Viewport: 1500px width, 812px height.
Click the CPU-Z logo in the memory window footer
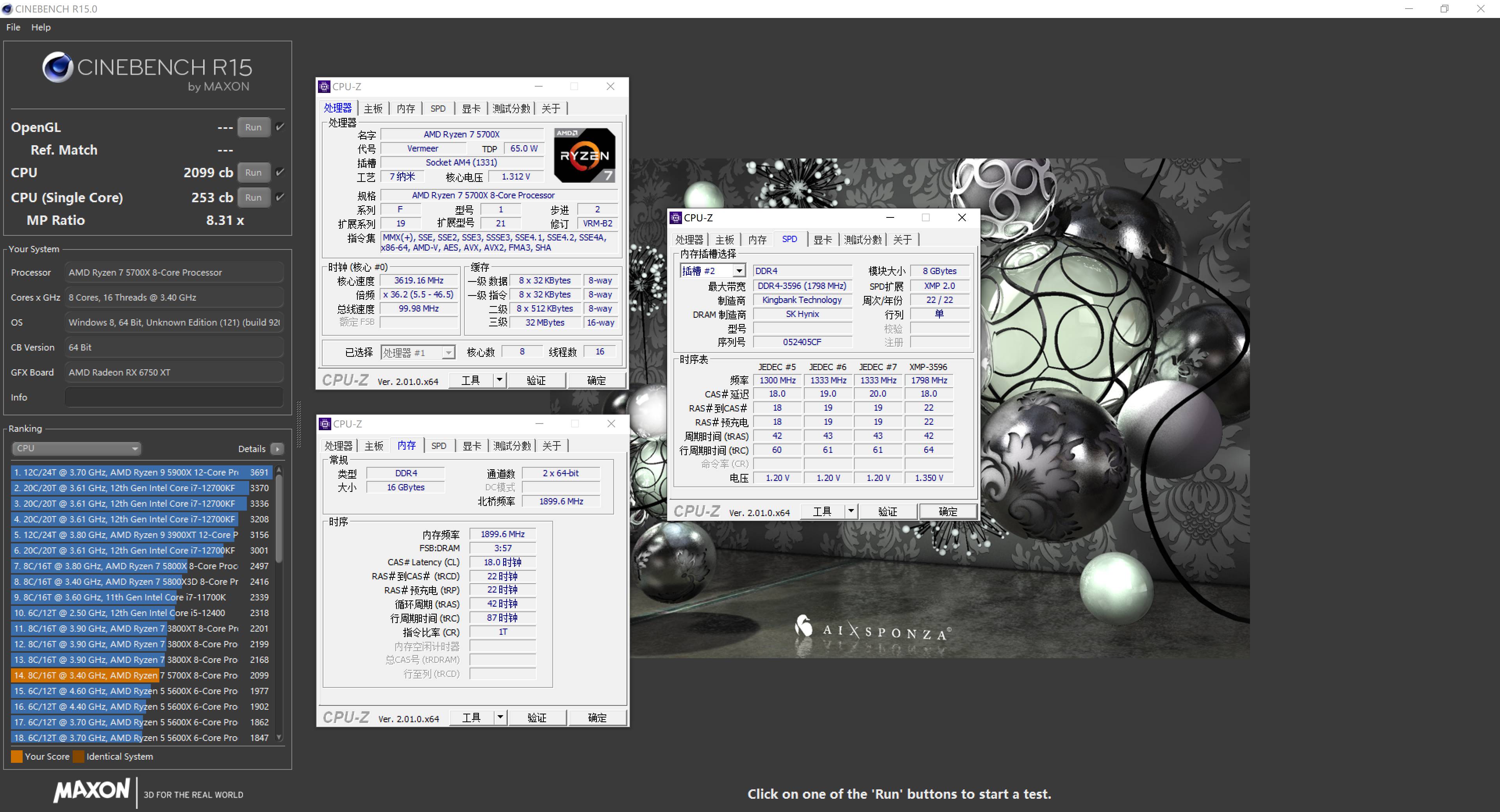(345, 716)
